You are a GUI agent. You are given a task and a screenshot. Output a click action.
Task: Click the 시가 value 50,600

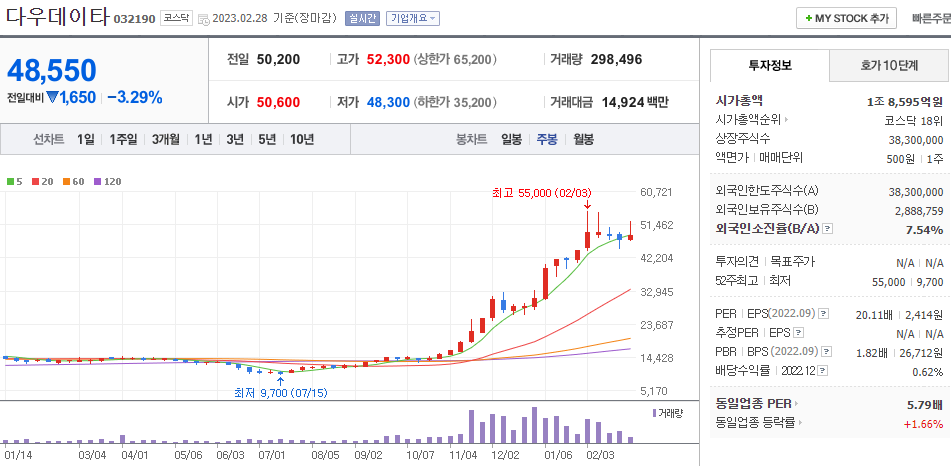(278, 103)
